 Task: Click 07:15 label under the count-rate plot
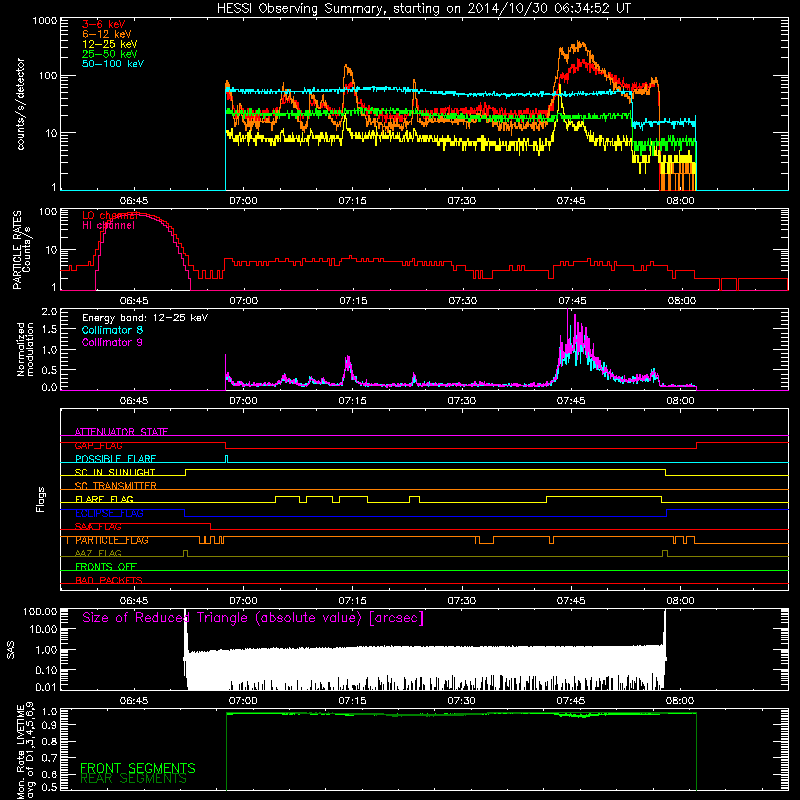coord(353,201)
